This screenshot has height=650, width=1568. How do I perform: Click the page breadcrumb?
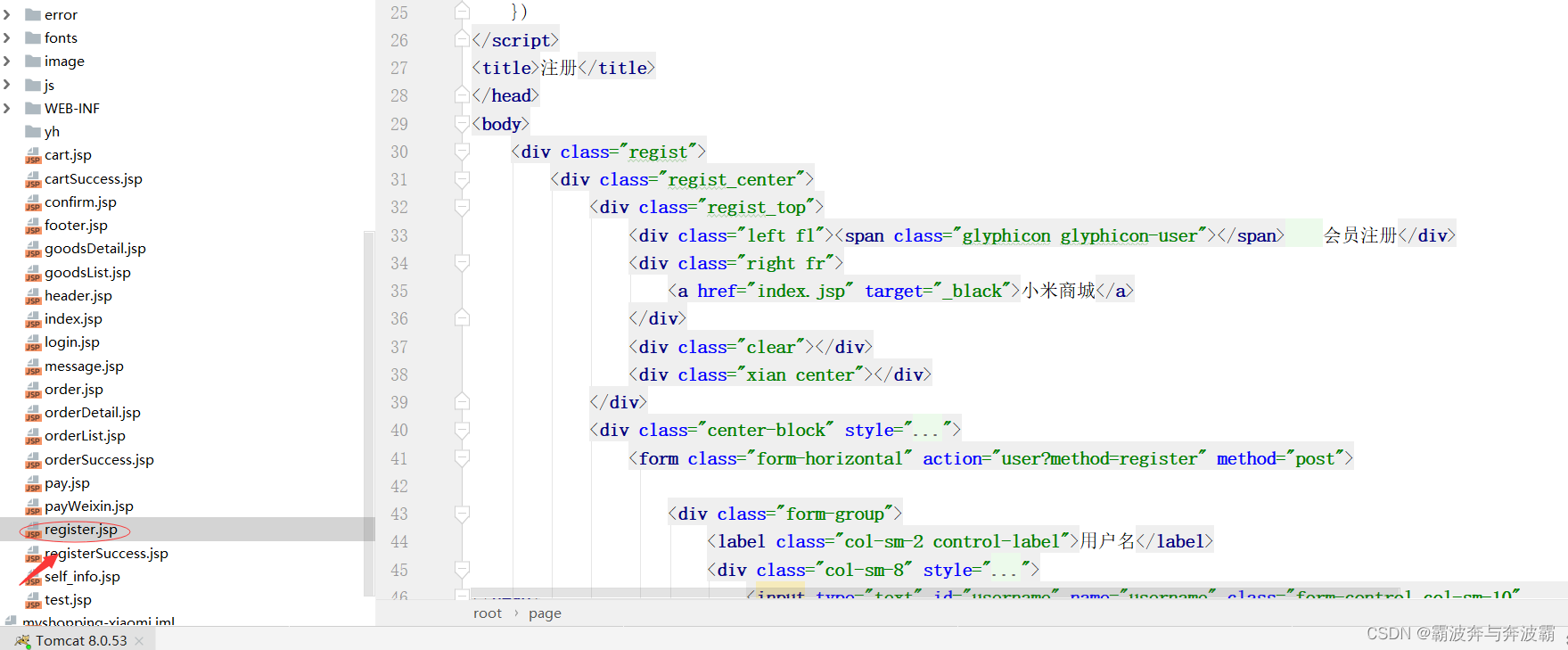[545, 613]
